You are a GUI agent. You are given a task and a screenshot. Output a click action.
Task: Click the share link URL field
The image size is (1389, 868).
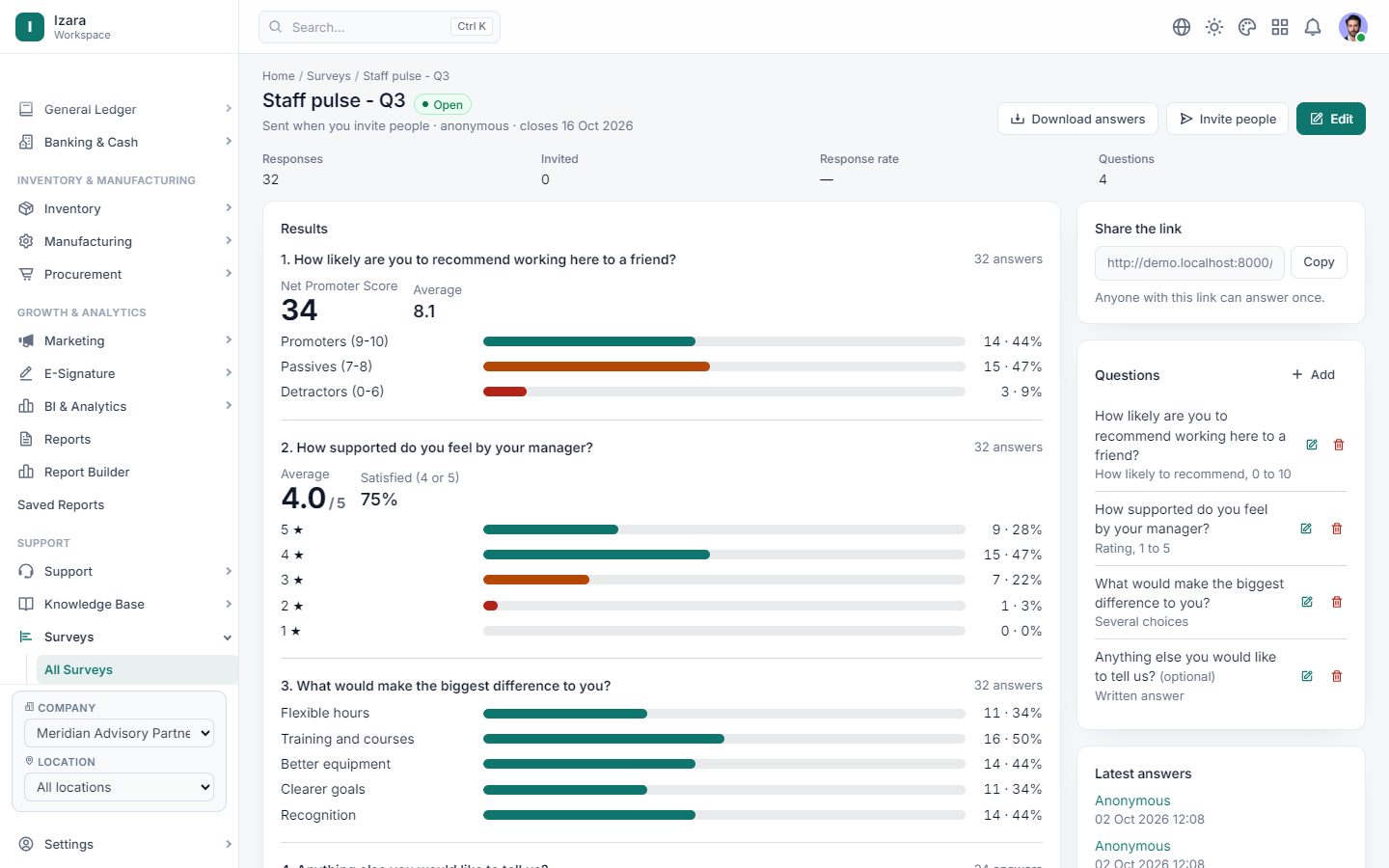(1189, 262)
